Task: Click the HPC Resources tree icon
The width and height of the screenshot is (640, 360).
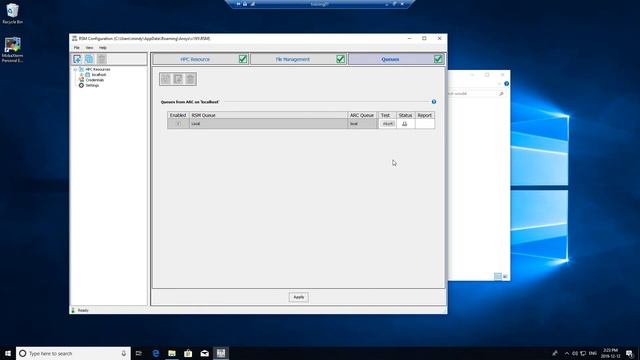Action: 81,69
